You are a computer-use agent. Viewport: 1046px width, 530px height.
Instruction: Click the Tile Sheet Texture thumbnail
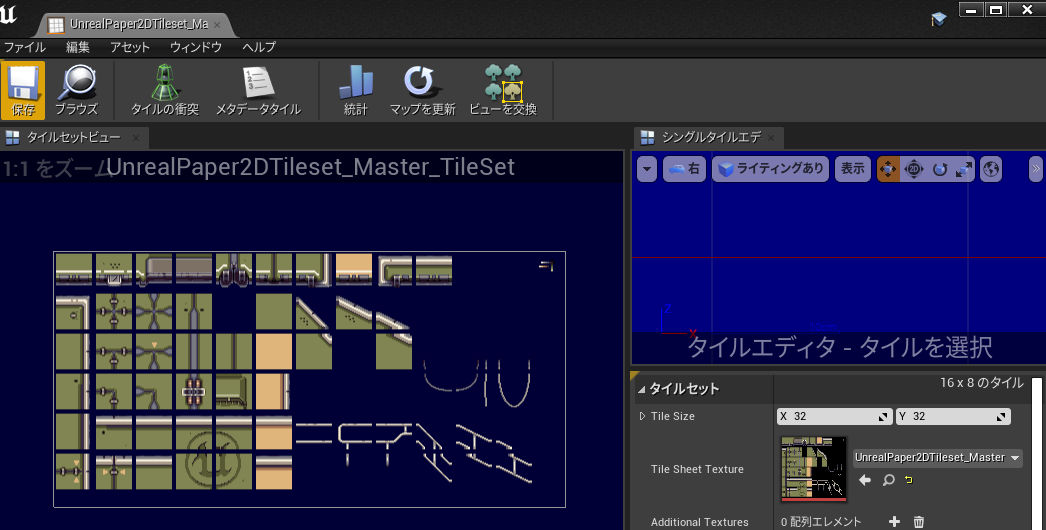(x=814, y=469)
